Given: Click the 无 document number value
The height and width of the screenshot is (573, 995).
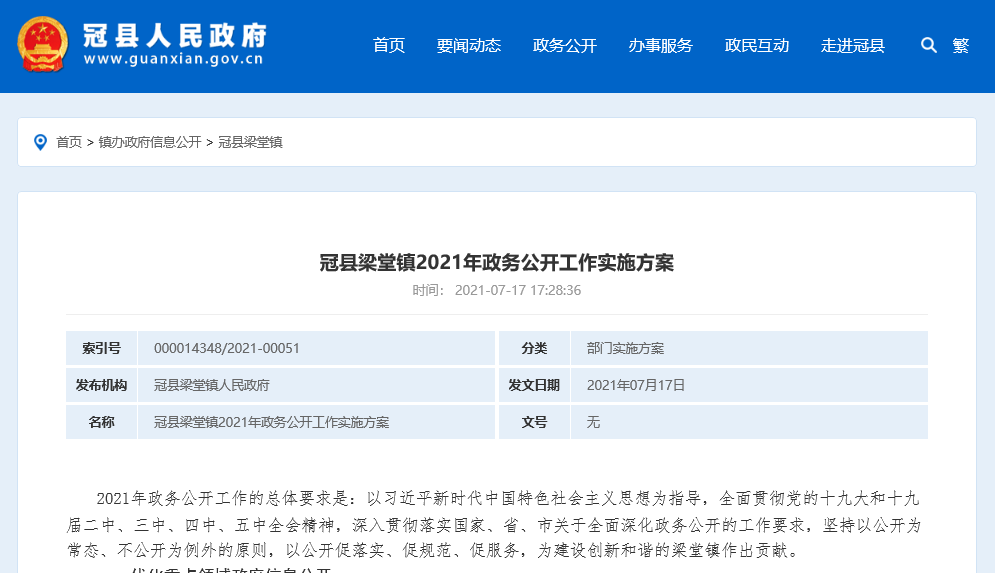Looking at the screenshot, I should [593, 422].
